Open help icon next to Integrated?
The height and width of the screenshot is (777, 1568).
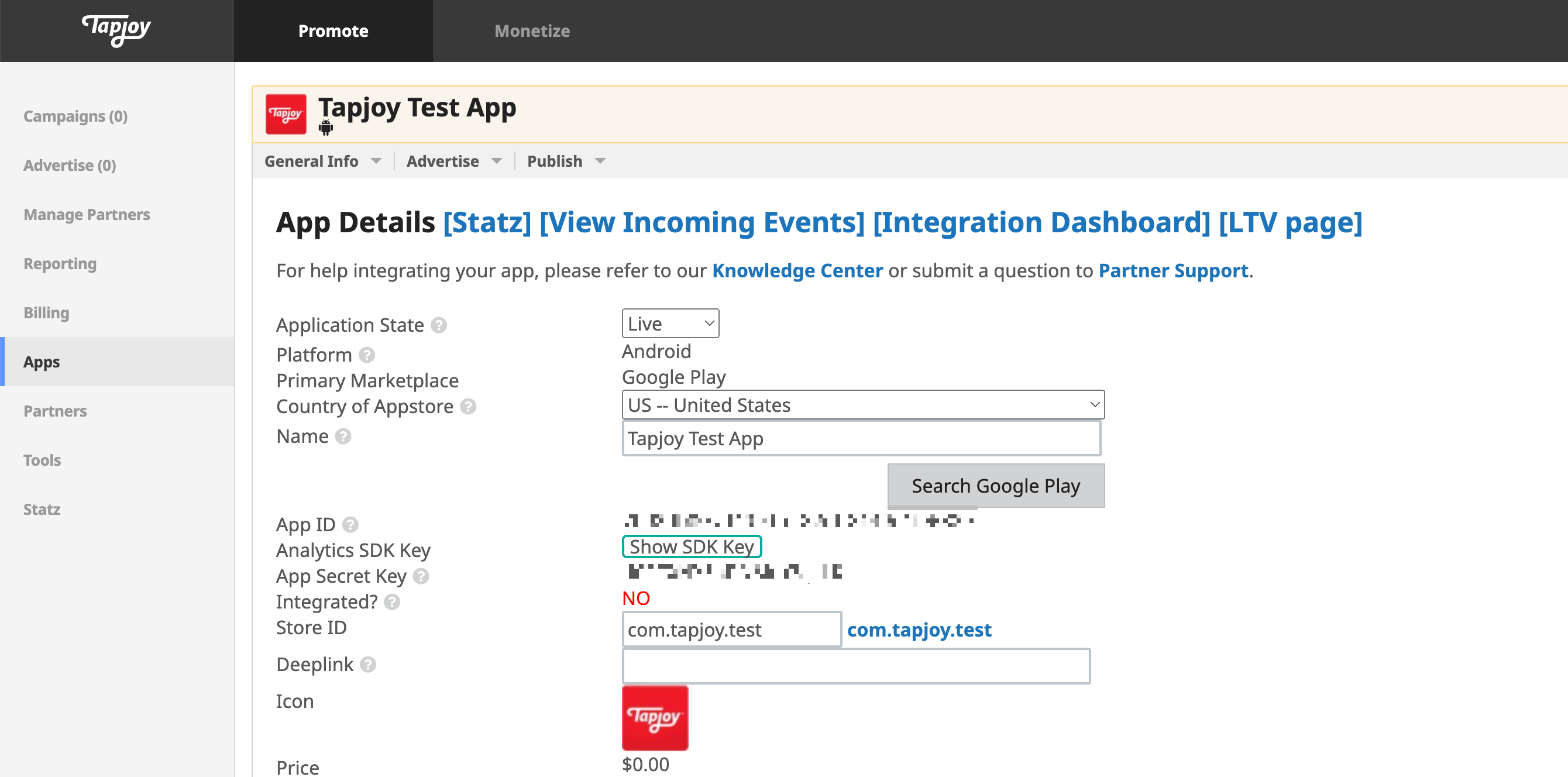392,602
